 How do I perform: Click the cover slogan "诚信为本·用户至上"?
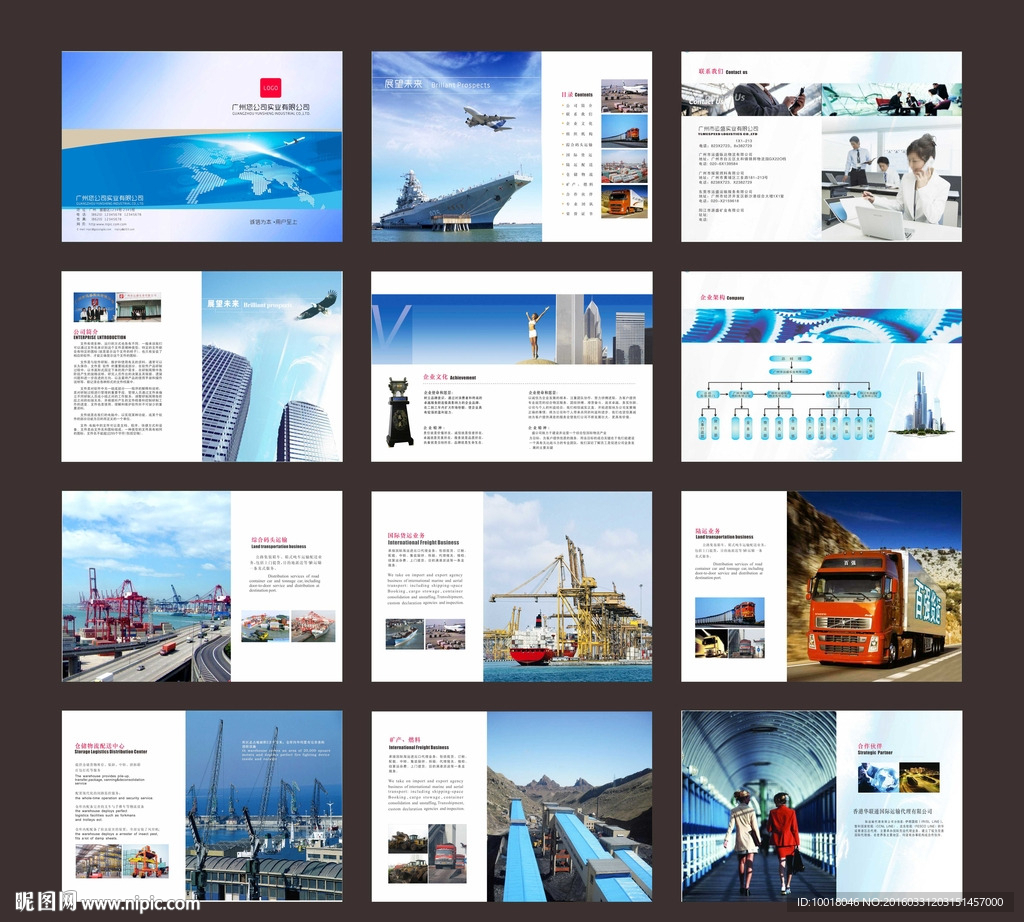click(273, 222)
